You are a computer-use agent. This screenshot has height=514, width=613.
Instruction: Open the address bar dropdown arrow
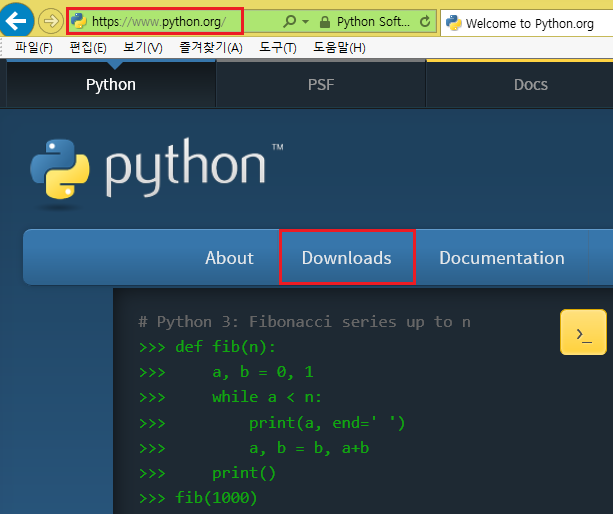pyautogui.click(x=306, y=21)
